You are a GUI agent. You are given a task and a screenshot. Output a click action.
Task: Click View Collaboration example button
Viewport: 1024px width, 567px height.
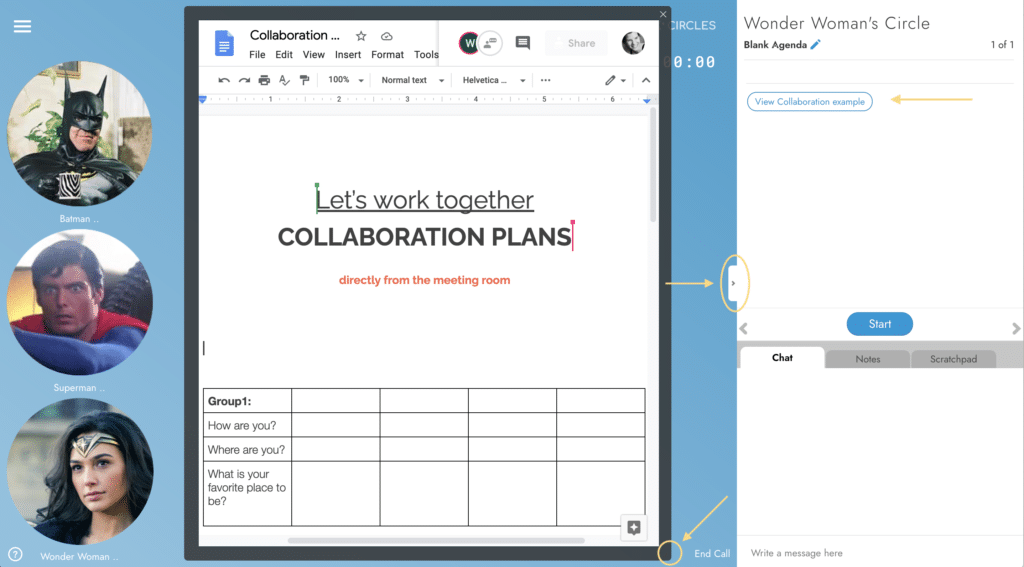point(809,102)
